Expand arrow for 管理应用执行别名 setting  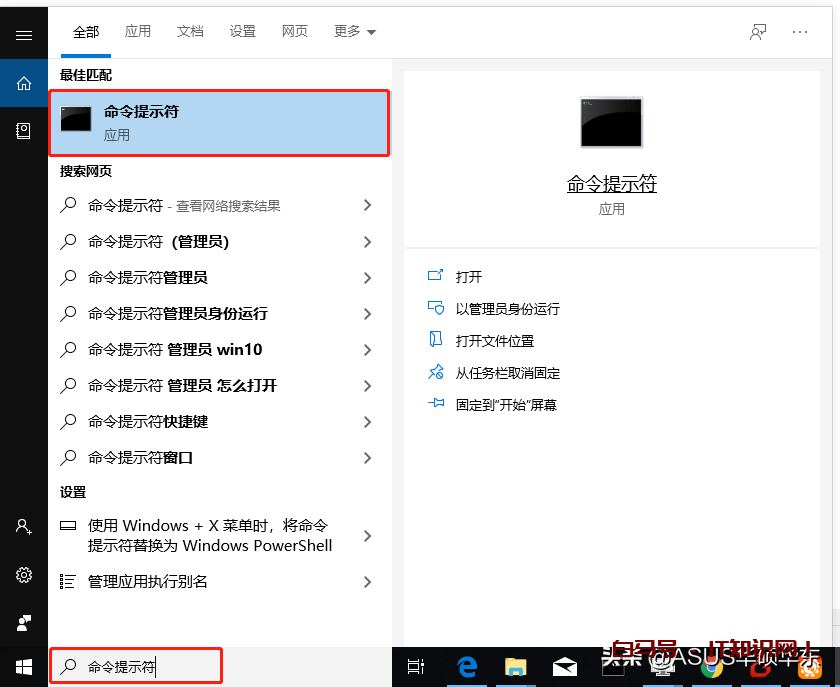click(x=367, y=582)
